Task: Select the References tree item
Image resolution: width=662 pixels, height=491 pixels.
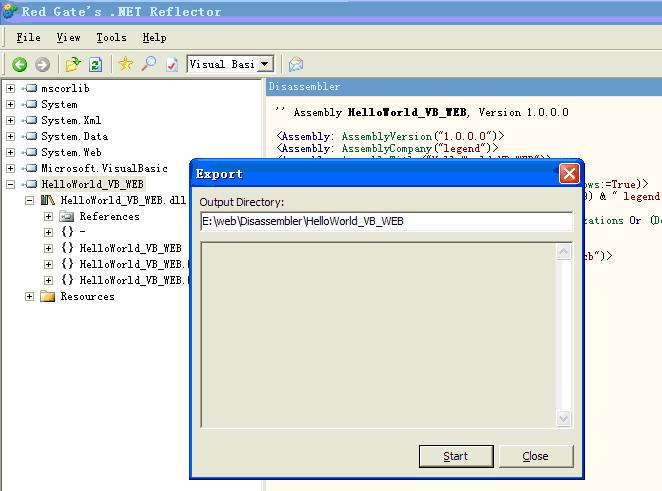Action: tap(109, 217)
